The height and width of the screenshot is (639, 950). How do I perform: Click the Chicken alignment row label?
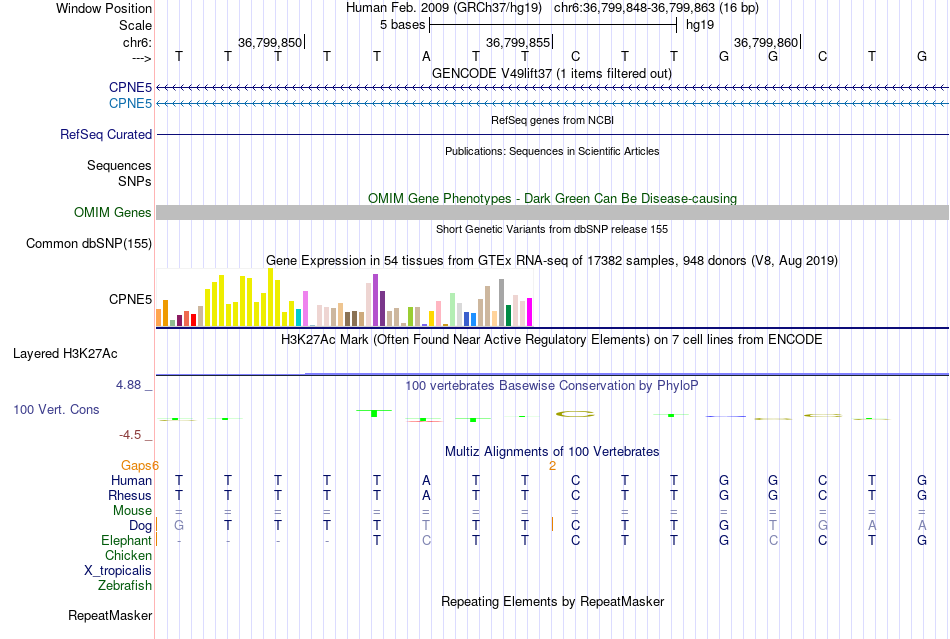click(x=128, y=555)
